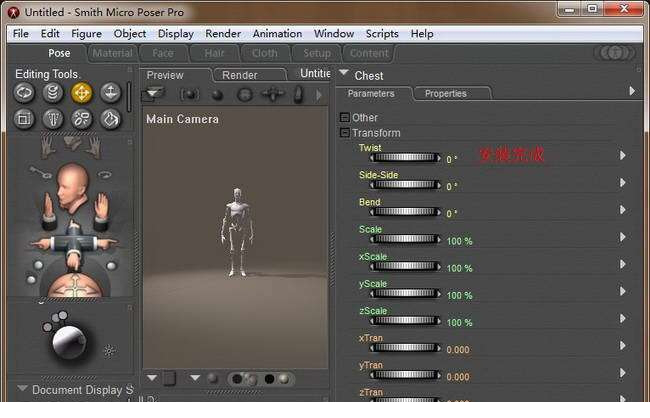The width and height of the screenshot is (650, 418).
Task: Click the right hand camera icon
Action: (x=95, y=147)
